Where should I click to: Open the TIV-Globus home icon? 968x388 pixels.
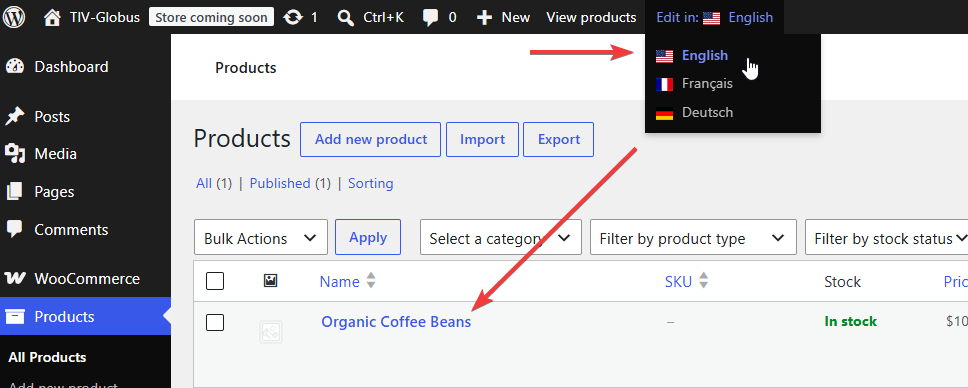click(x=52, y=17)
